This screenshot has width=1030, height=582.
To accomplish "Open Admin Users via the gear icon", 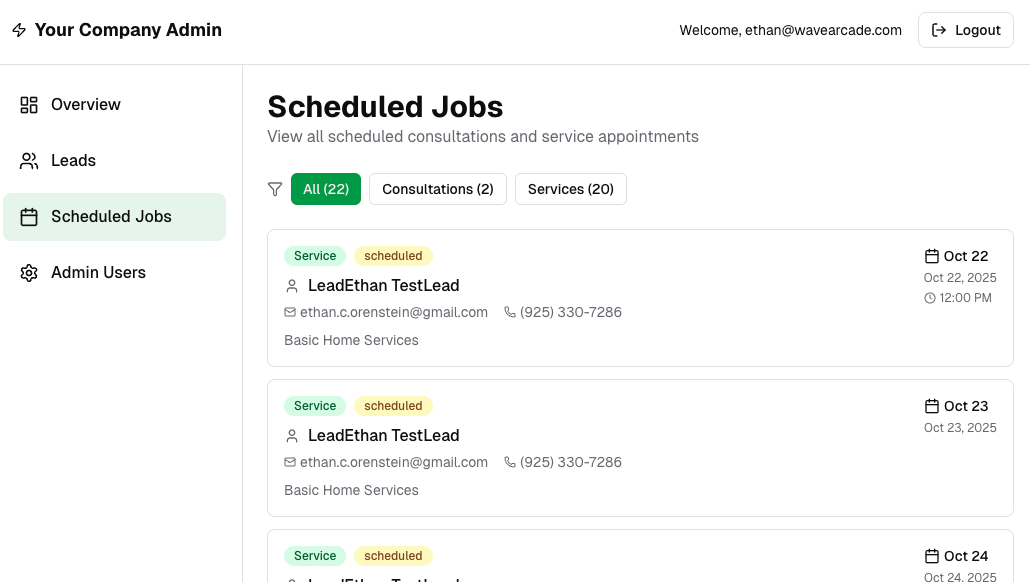I will (x=29, y=272).
